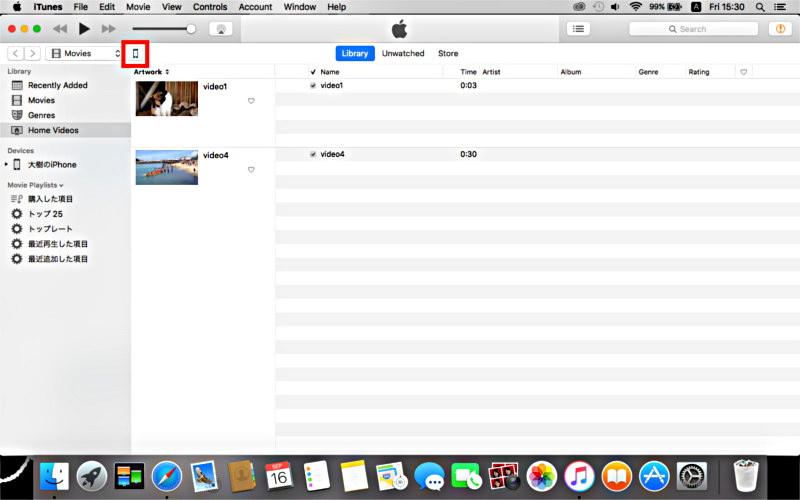Switch to the Unwatched tab

(x=403, y=54)
